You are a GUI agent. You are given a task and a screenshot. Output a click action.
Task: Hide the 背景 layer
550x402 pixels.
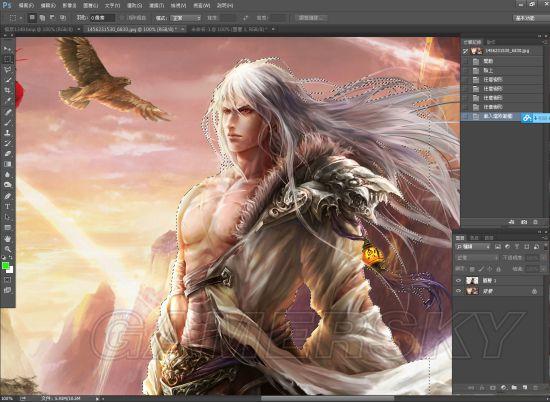[x=459, y=291]
